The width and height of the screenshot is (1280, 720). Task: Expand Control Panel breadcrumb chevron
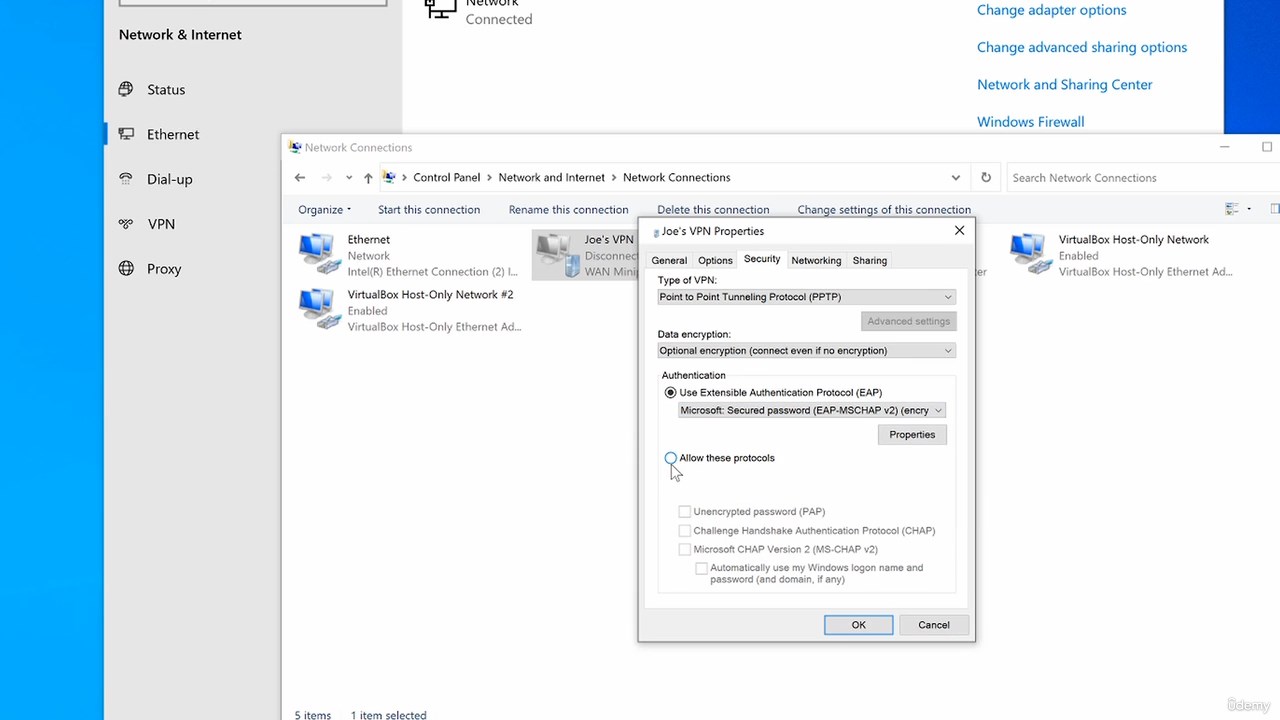coord(490,178)
